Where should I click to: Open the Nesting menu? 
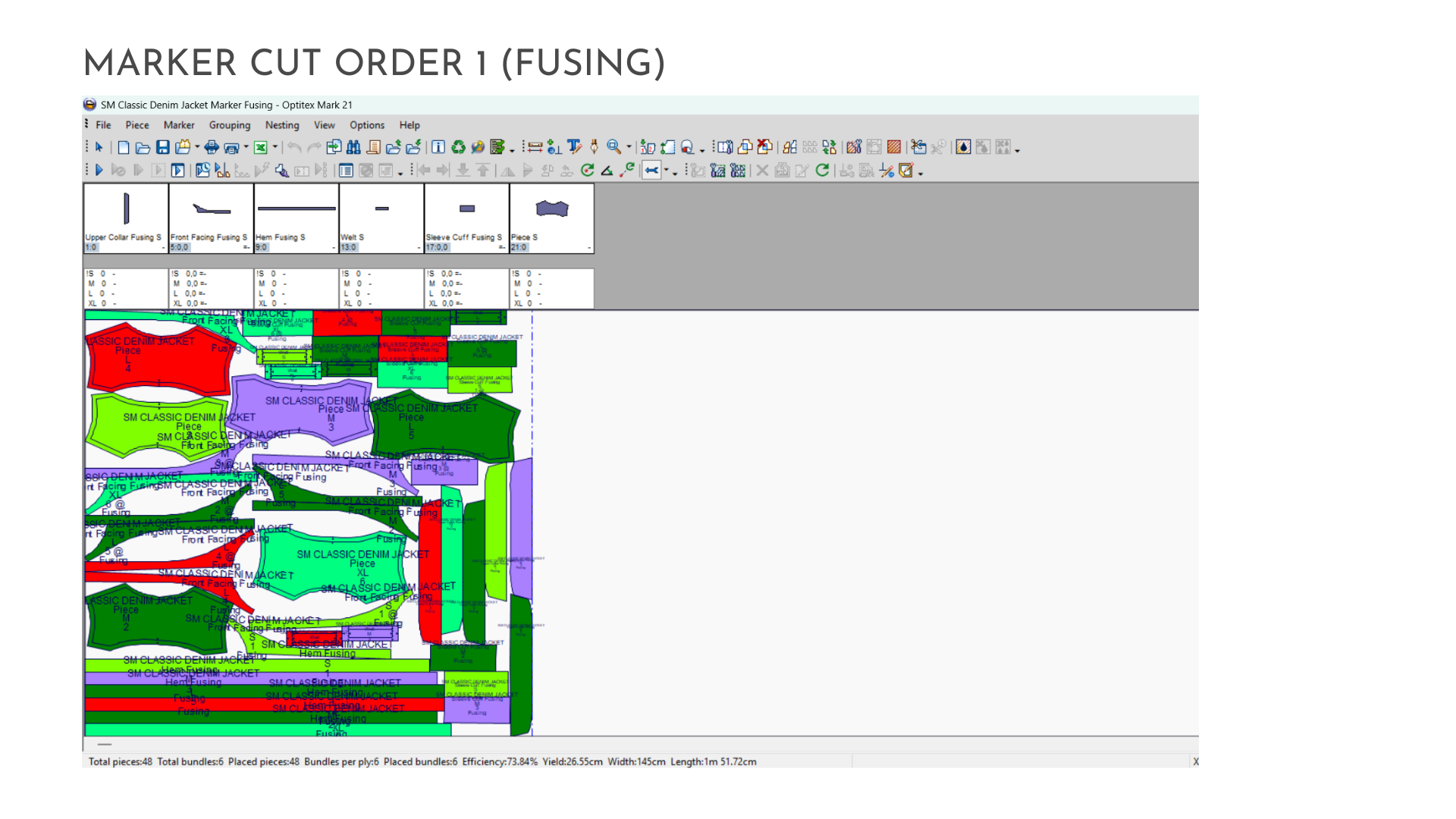[282, 125]
